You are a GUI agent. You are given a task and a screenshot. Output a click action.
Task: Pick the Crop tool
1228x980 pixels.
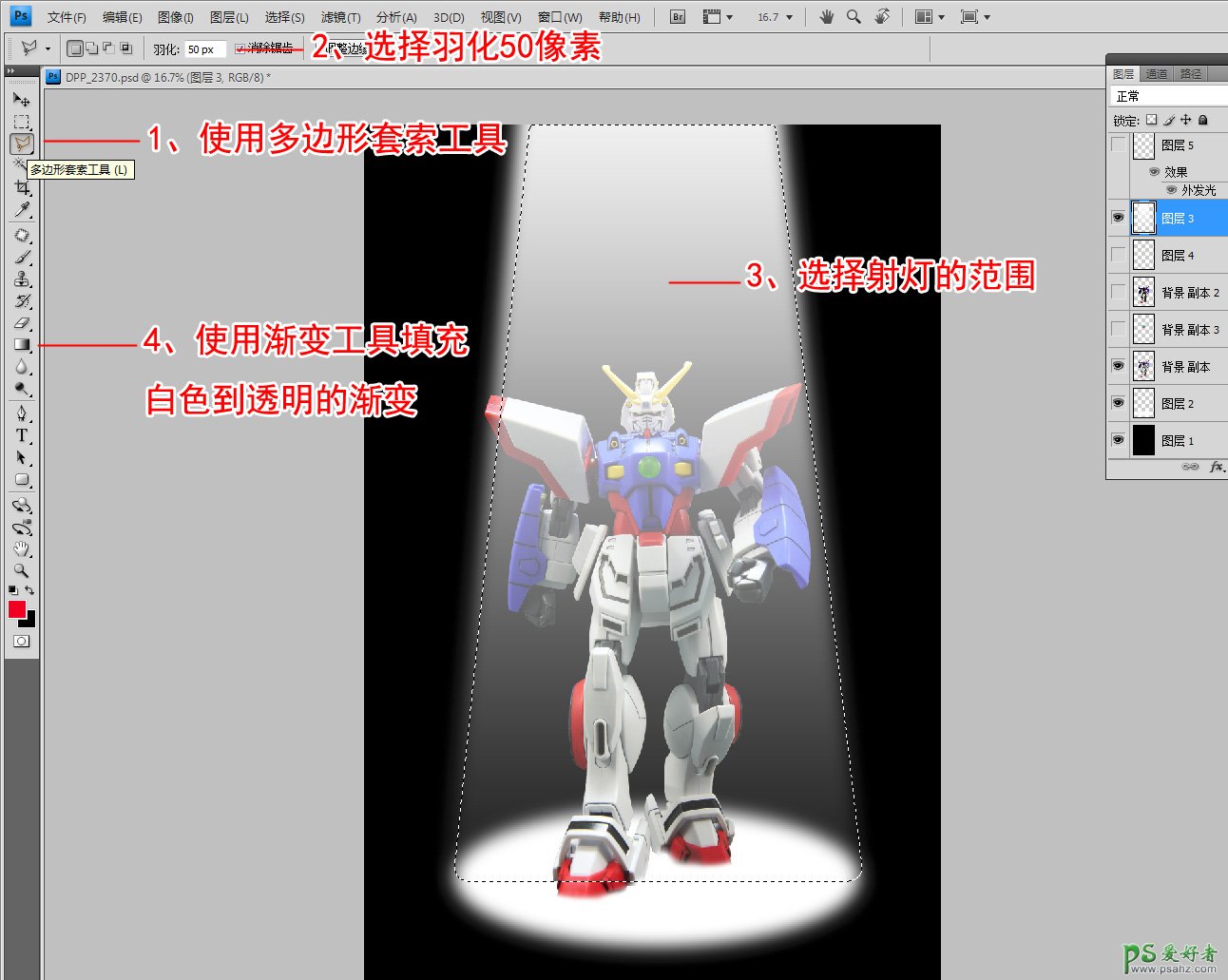[22, 188]
